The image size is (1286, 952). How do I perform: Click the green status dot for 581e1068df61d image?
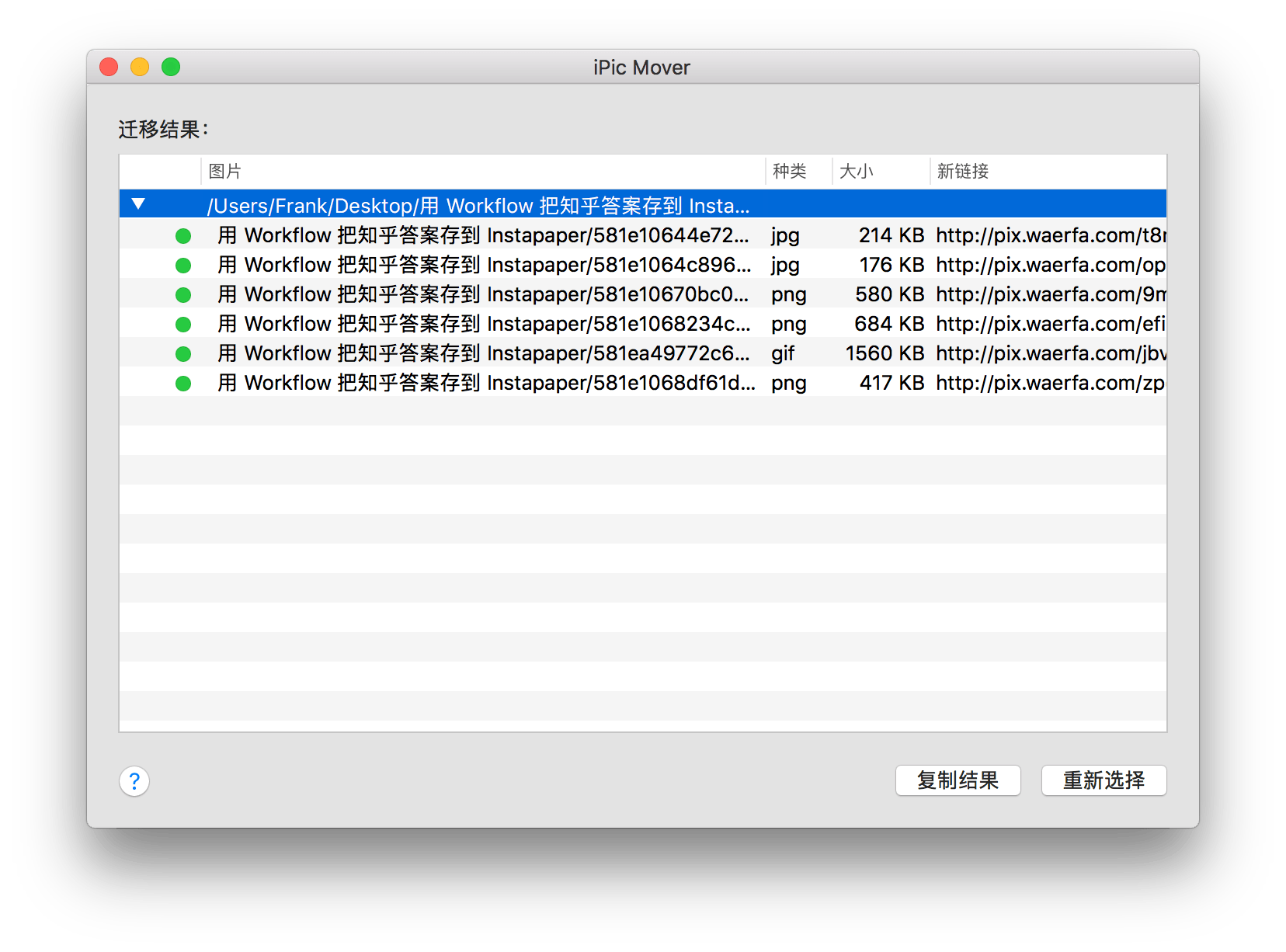click(183, 383)
